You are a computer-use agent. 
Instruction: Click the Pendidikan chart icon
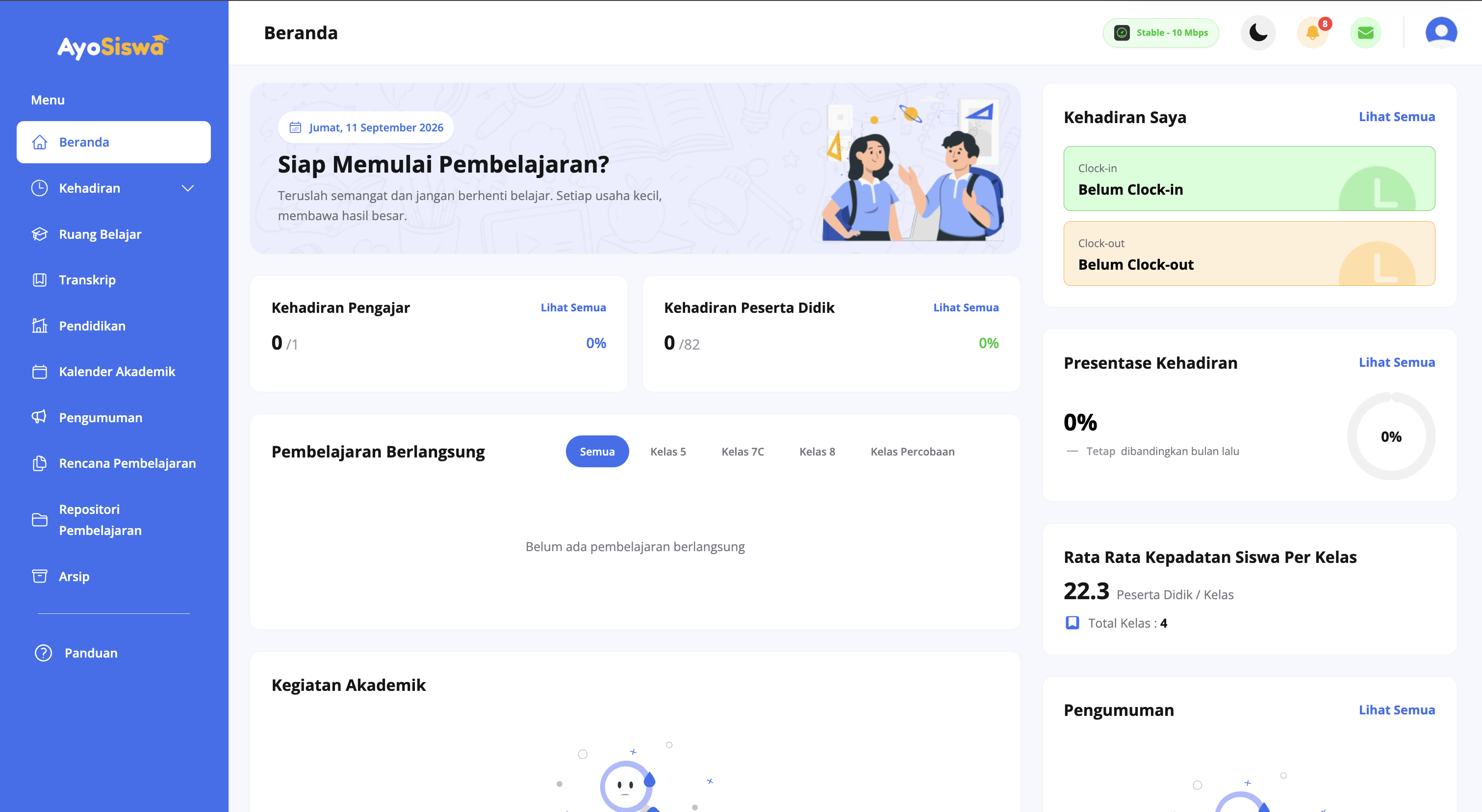[40, 326]
